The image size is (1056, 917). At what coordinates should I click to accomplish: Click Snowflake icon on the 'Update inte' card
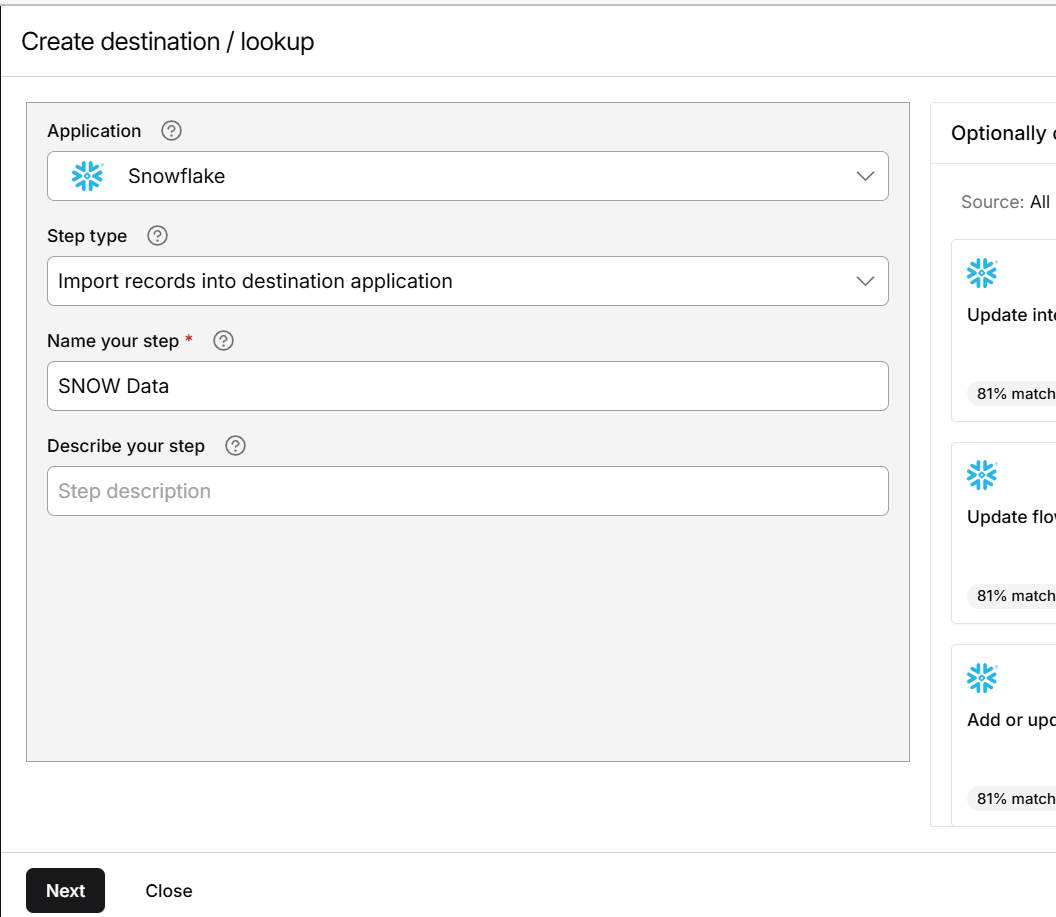tap(982, 273)
